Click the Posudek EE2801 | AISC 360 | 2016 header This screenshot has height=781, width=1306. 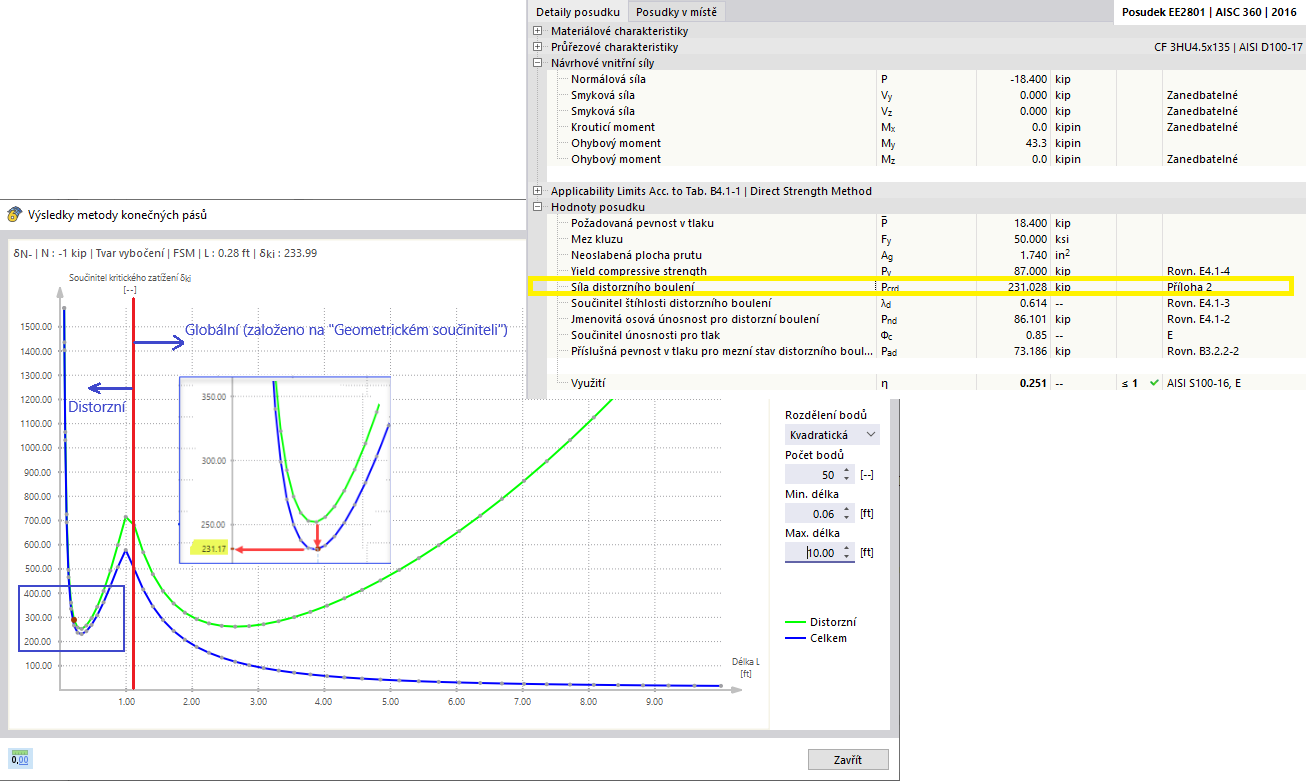click(x=1210, y=12)
